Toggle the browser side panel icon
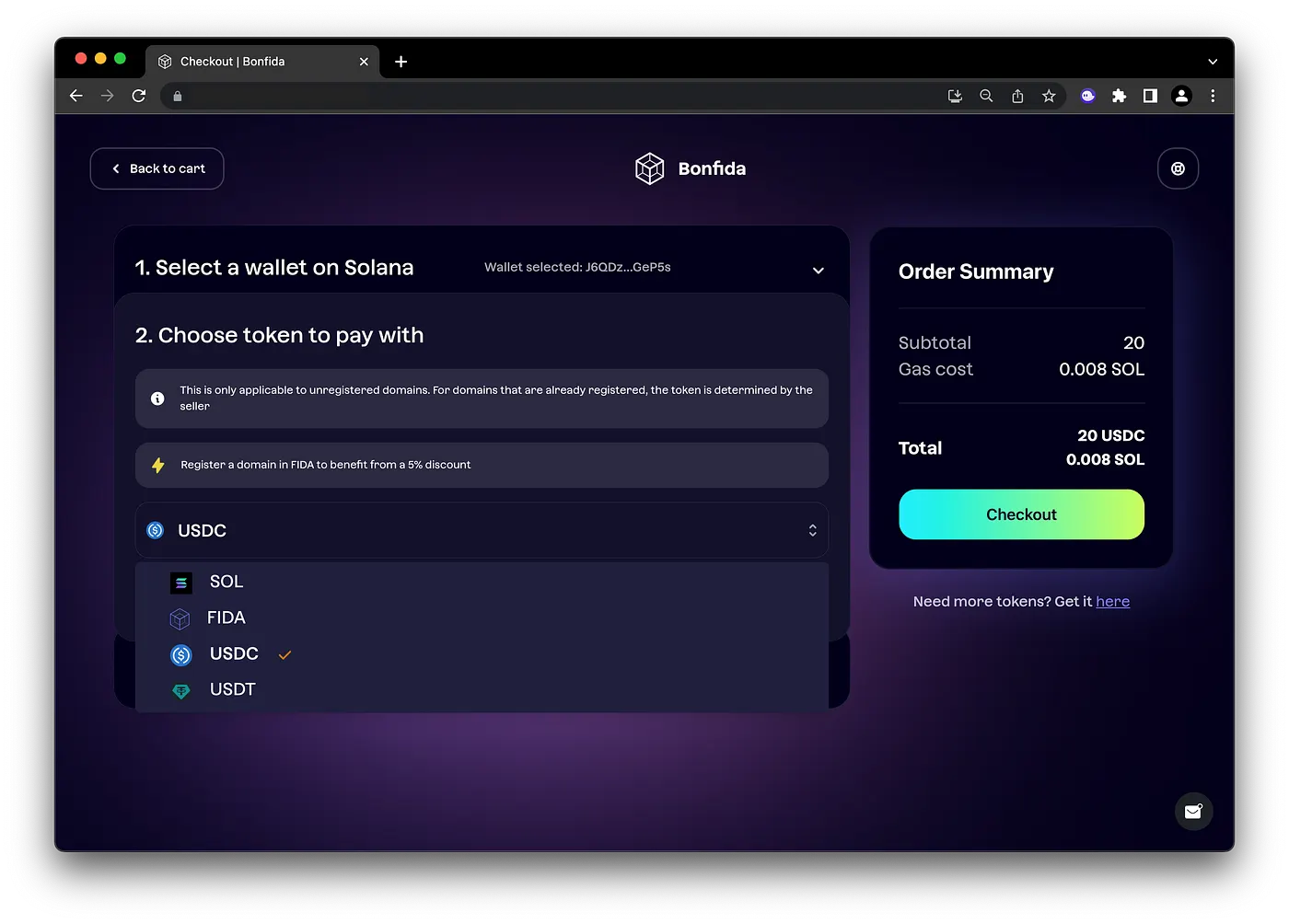The width and height of the screenshot is (1289, 924). (1150, 96)
